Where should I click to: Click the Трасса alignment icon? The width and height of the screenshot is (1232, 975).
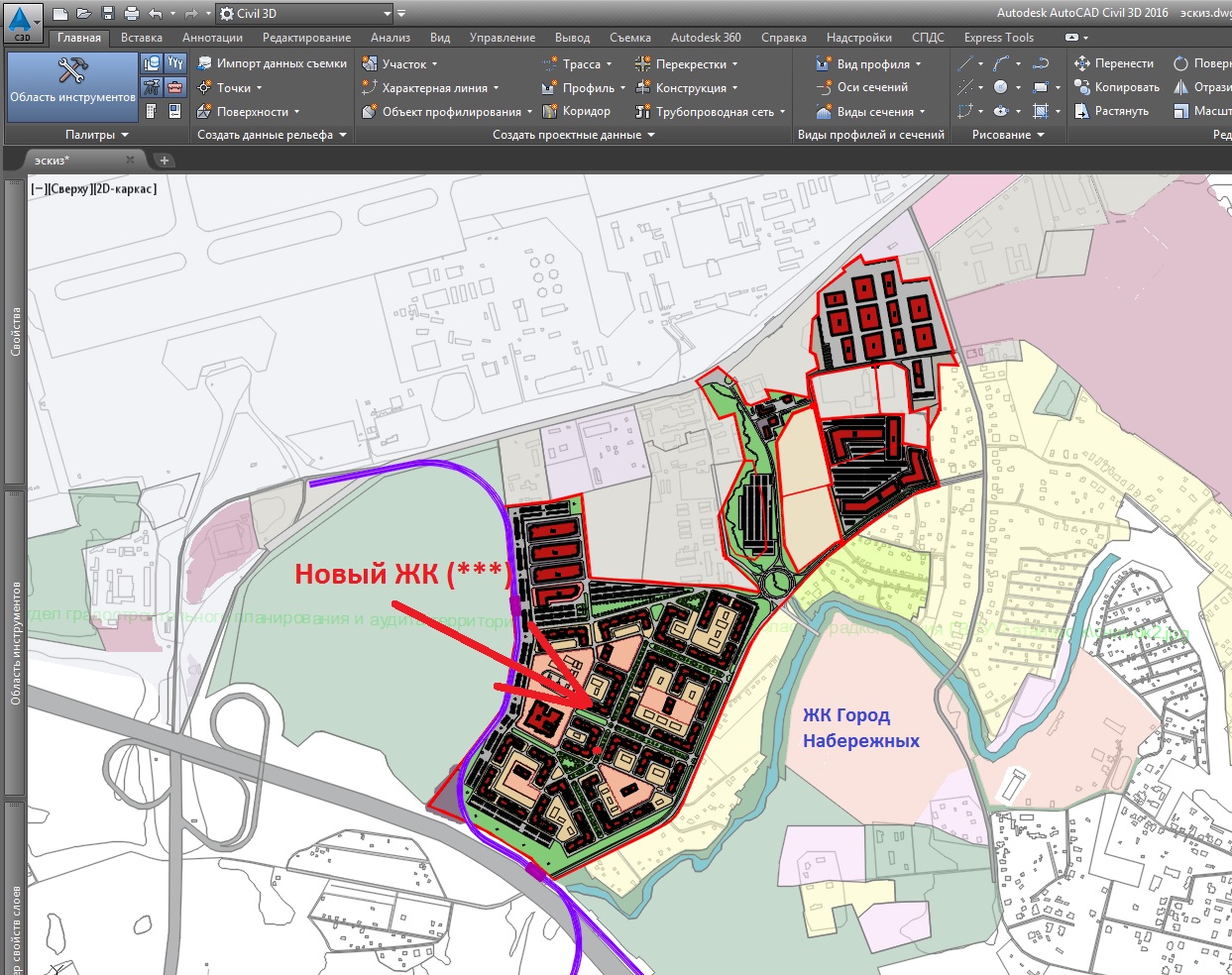click(x=549, y=63)
